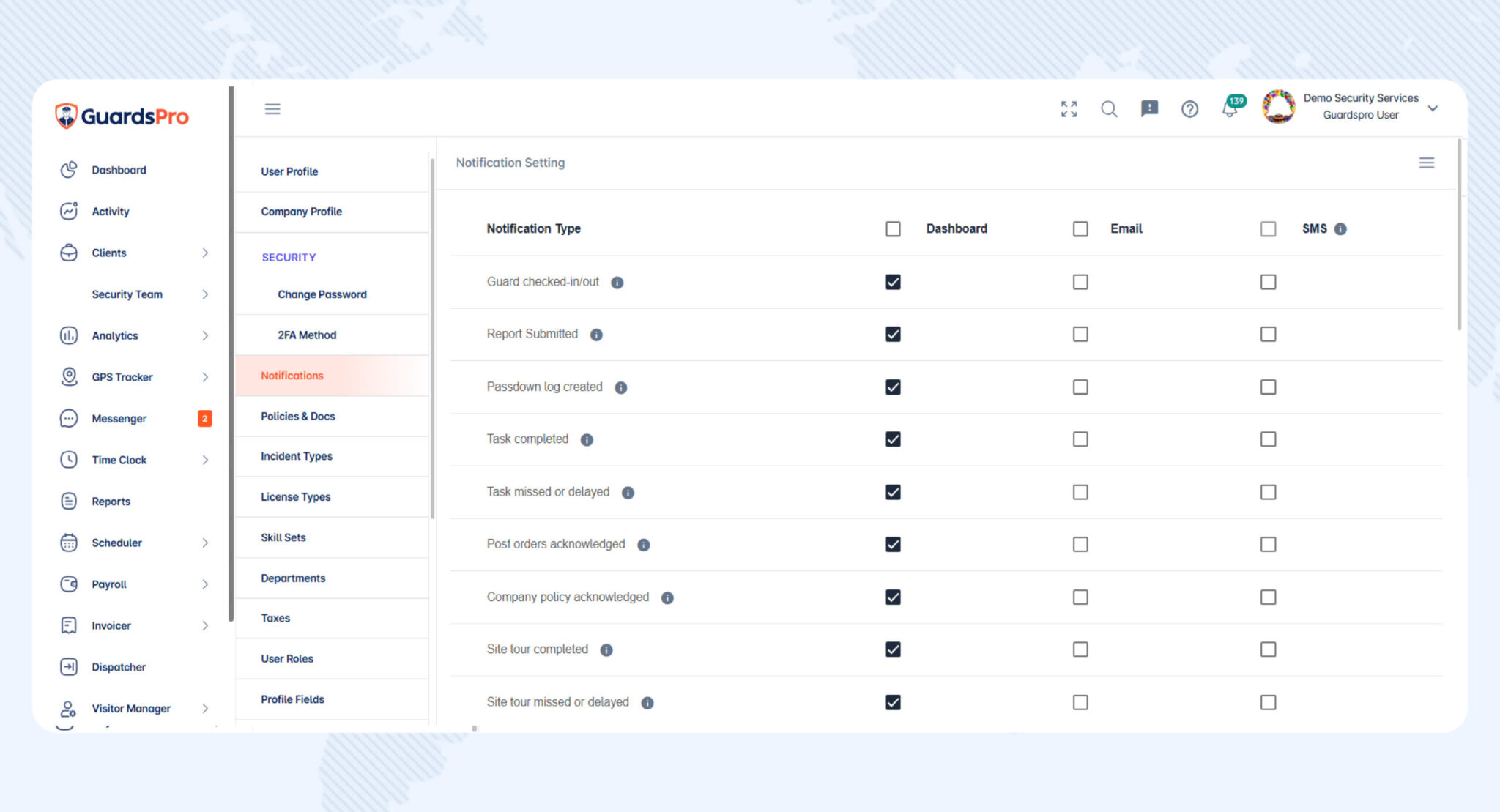Check the Dashboard select-all checkbox
The width and height of the screenshot is (1500, 812).
pos(893,229)
